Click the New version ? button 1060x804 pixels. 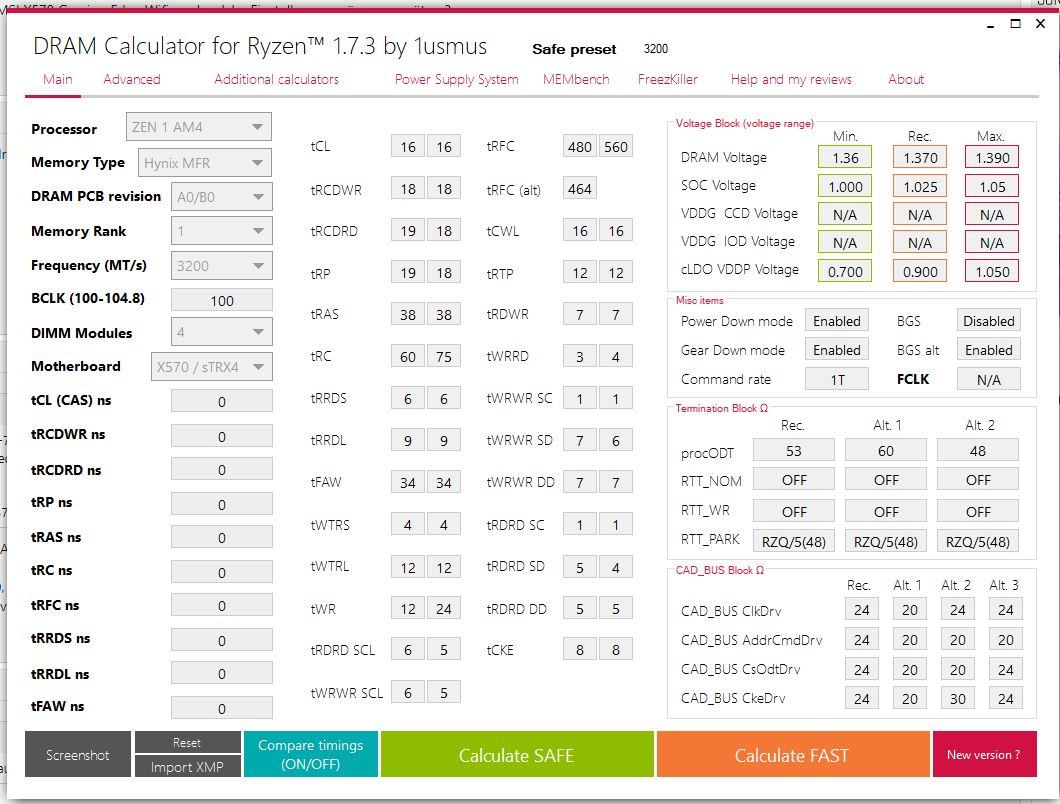(x=984, y=754)
